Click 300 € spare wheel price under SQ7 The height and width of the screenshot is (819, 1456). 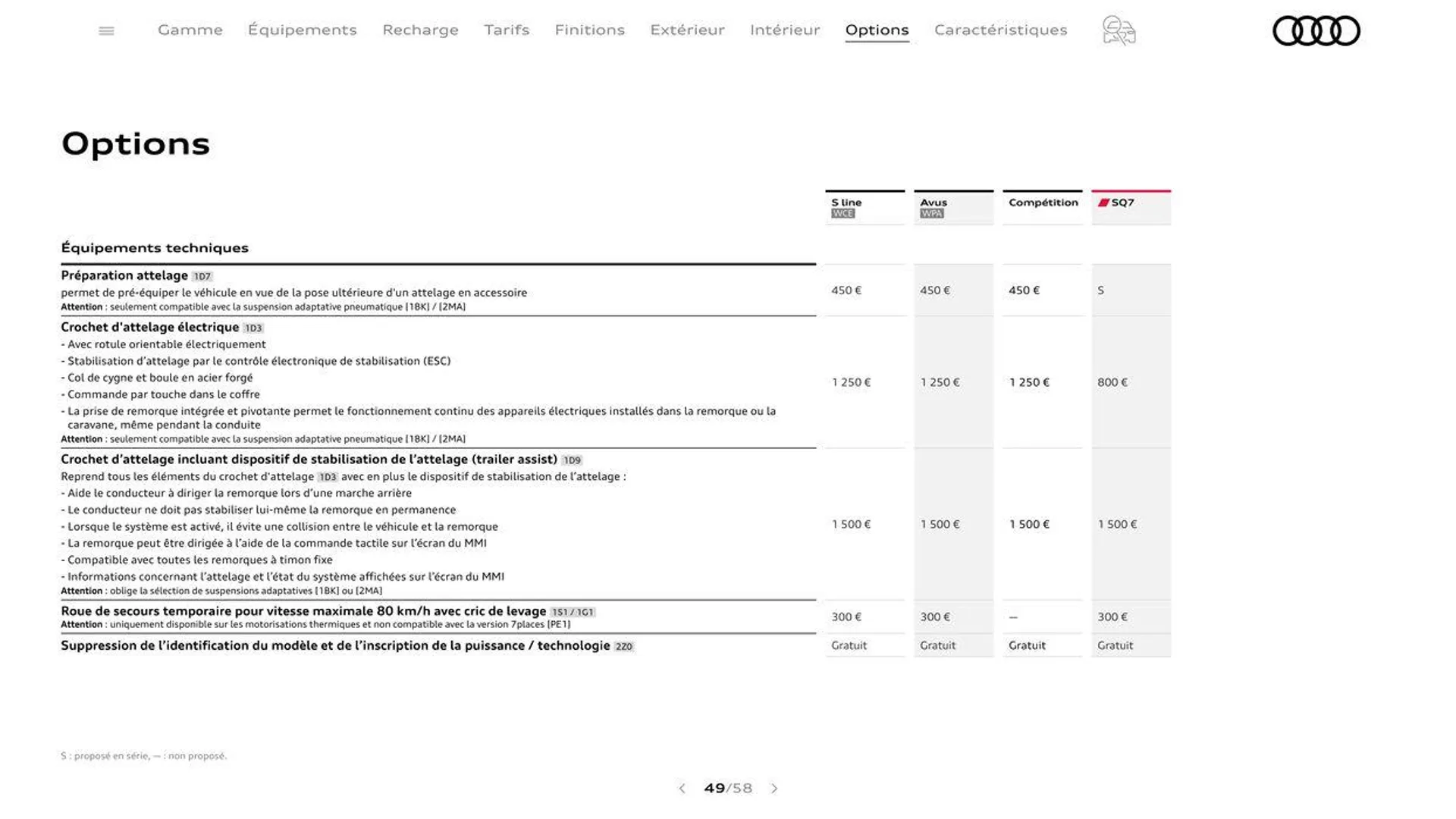[x=1112, y=617]
